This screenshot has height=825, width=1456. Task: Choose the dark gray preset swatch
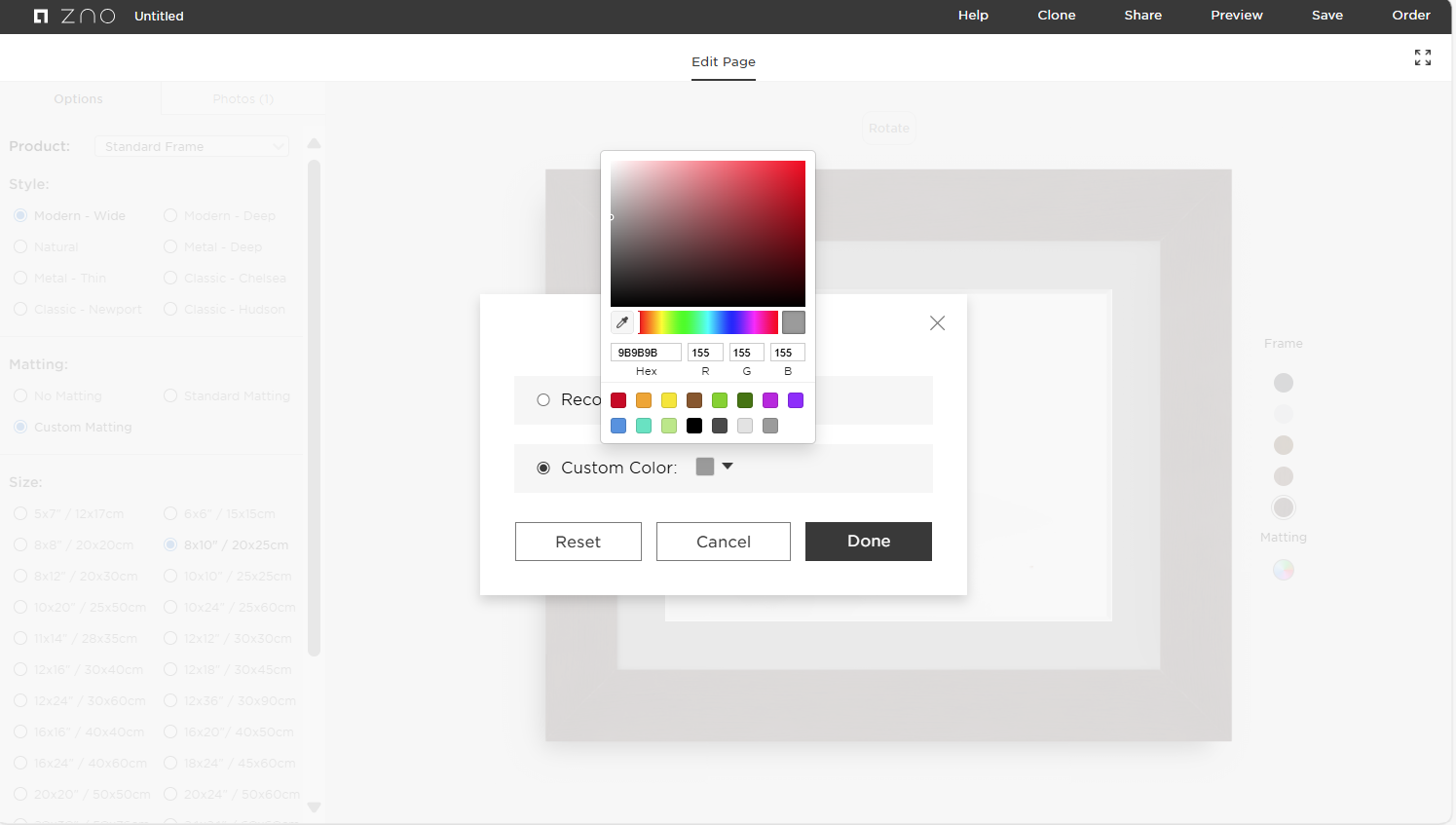pyautogui.click(x=720, y=426)
